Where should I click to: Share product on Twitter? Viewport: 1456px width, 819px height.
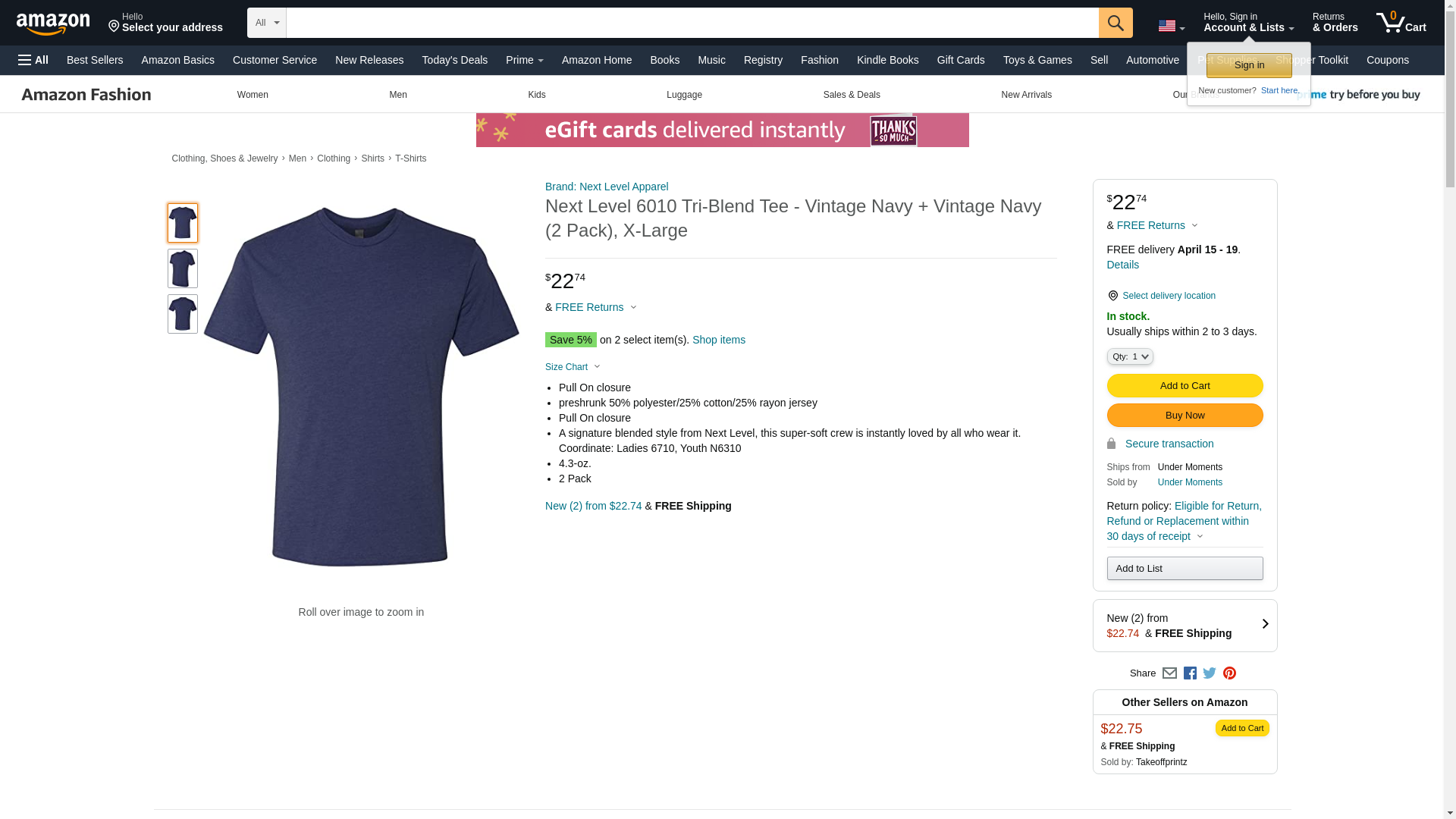click(1210, 673)
